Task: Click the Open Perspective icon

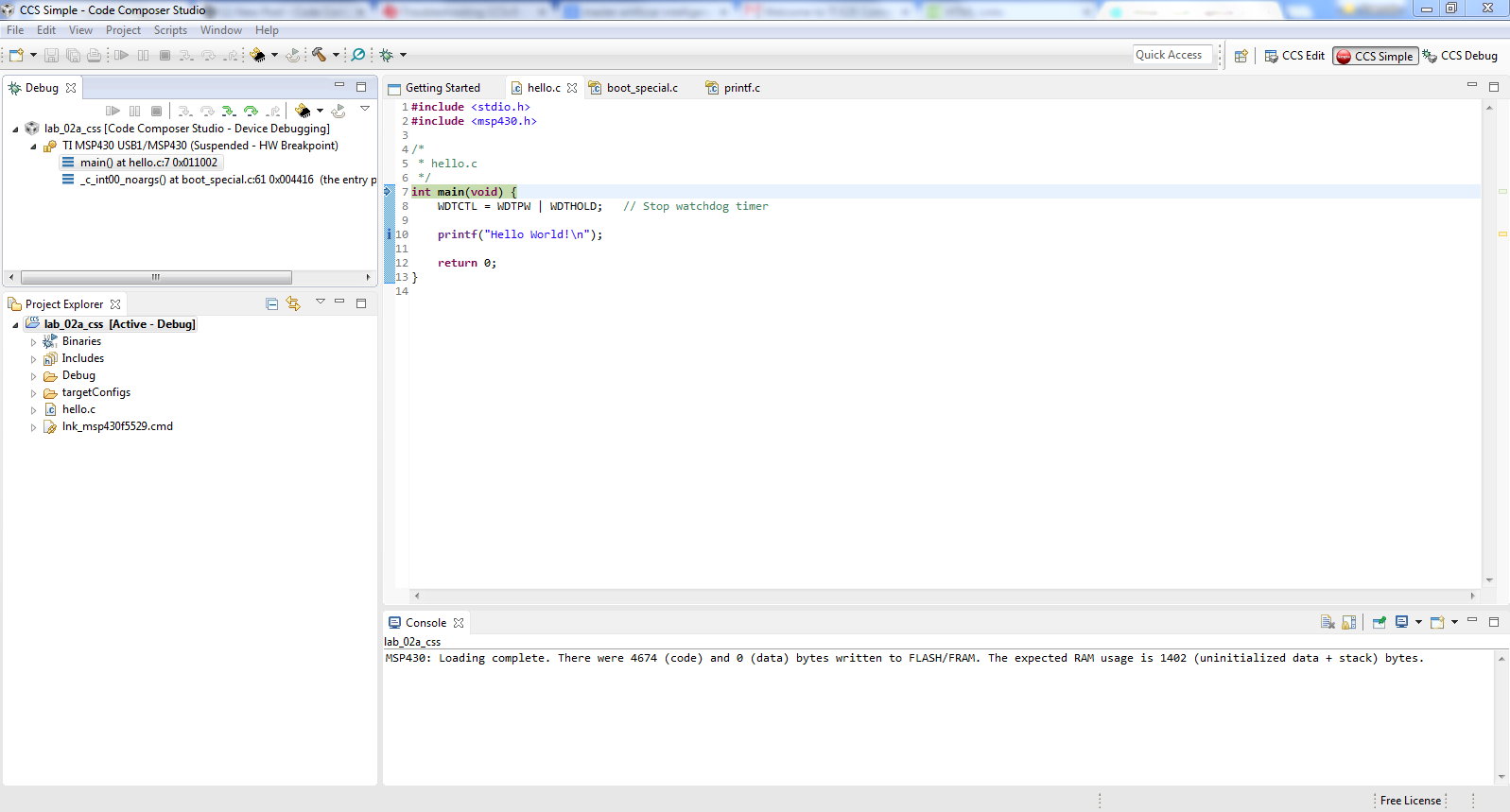Action: pyautogui.click(x=1241, y=56)
